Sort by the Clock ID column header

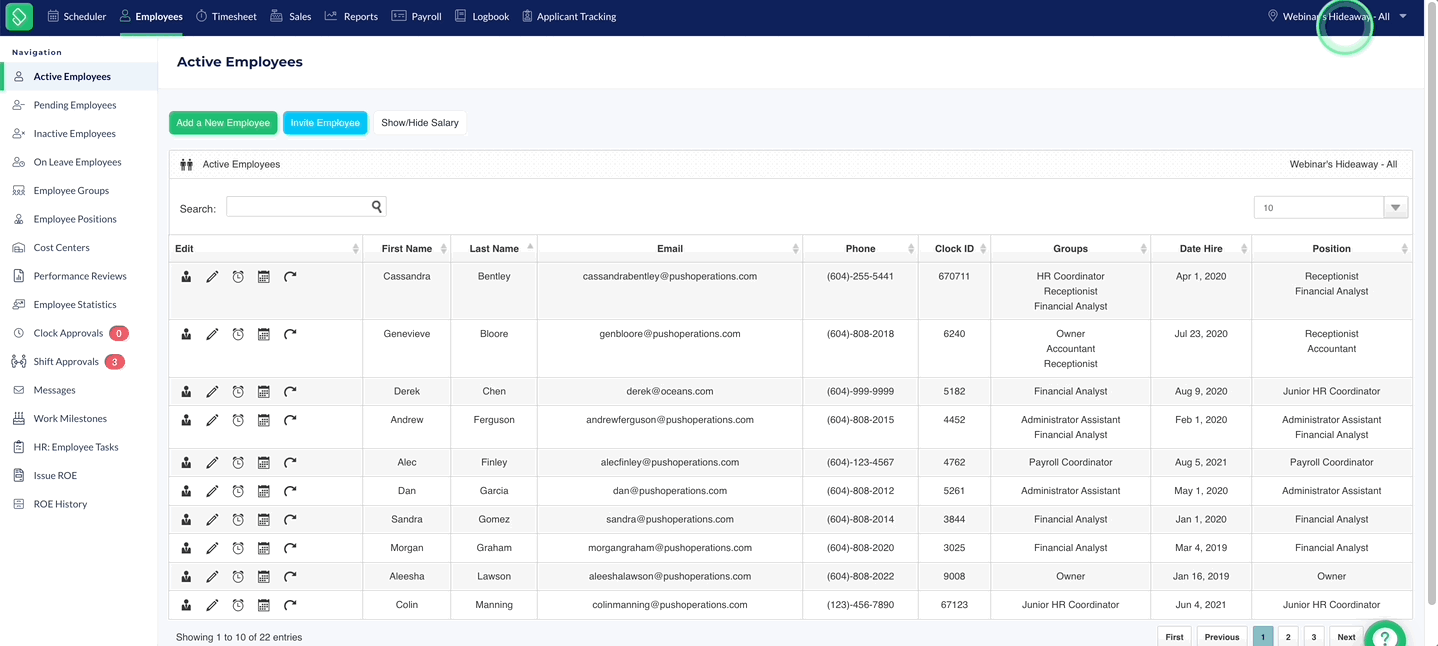click(954, 248)
